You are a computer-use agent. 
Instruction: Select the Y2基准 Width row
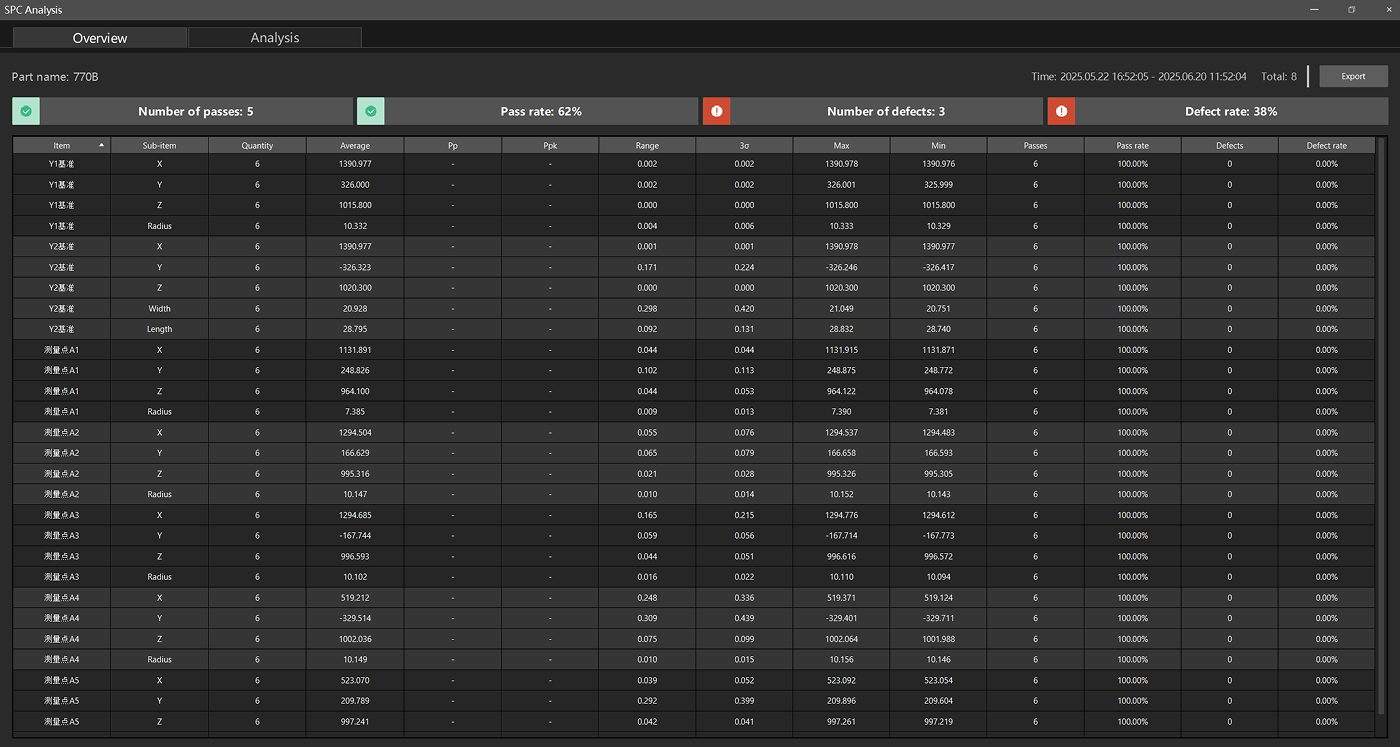[160, 308]
